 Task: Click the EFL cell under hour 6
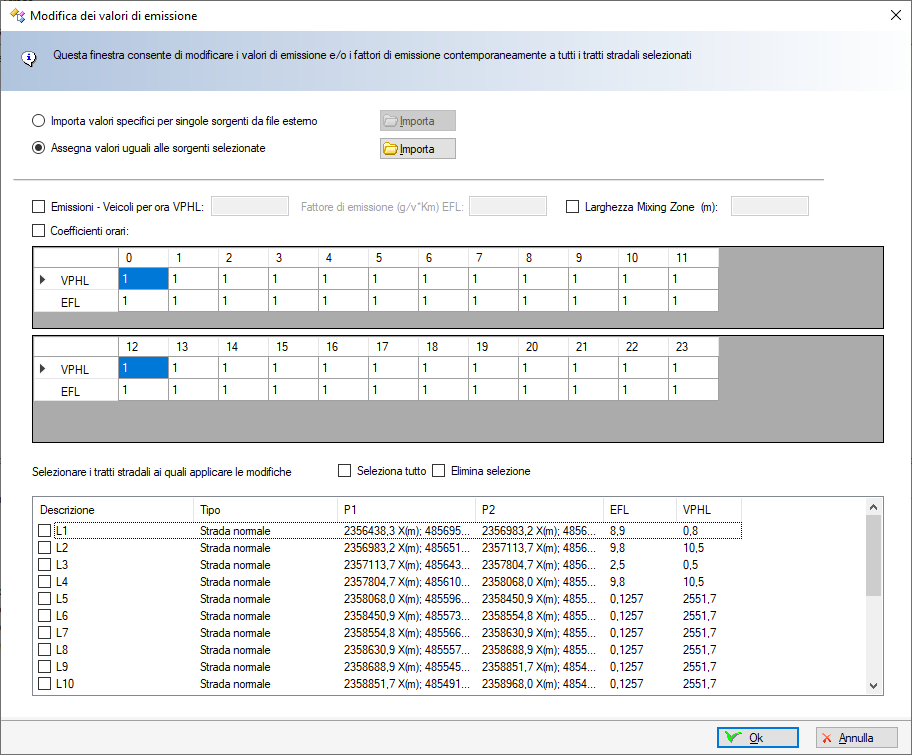point(442,300)
